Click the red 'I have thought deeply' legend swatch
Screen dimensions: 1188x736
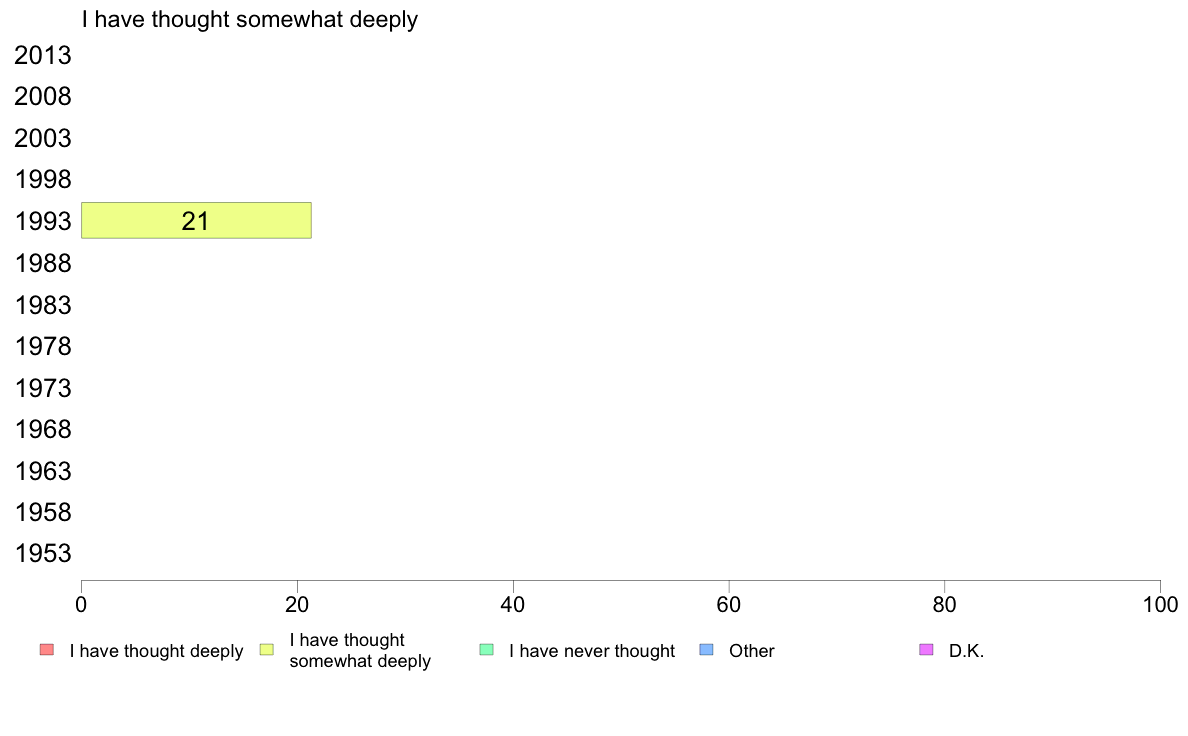tap(46, 650)
